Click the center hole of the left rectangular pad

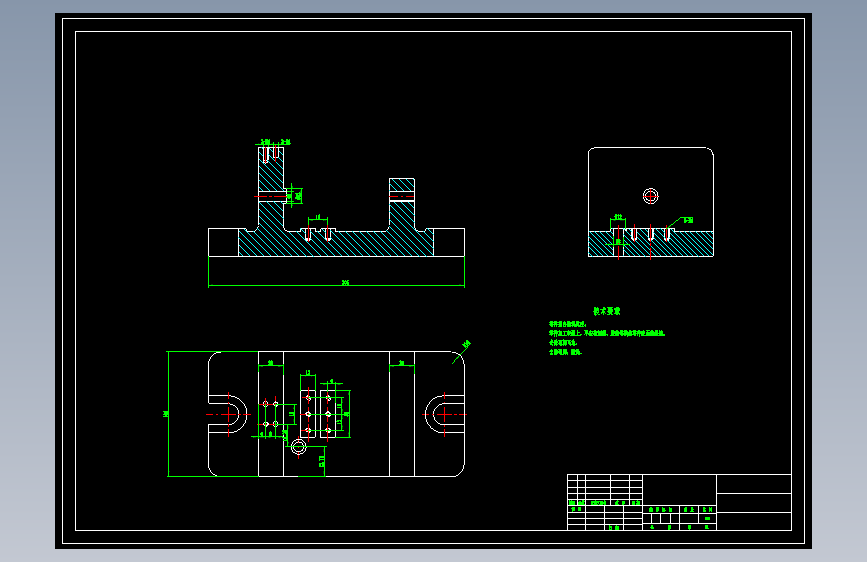308,414
